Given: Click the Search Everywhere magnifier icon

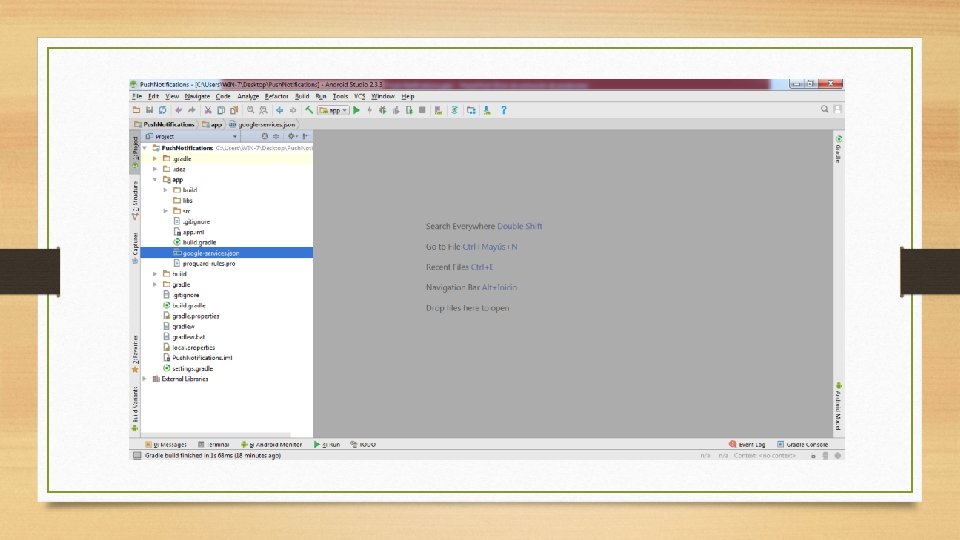Looking at the screenshot, I should pos(825,109).
